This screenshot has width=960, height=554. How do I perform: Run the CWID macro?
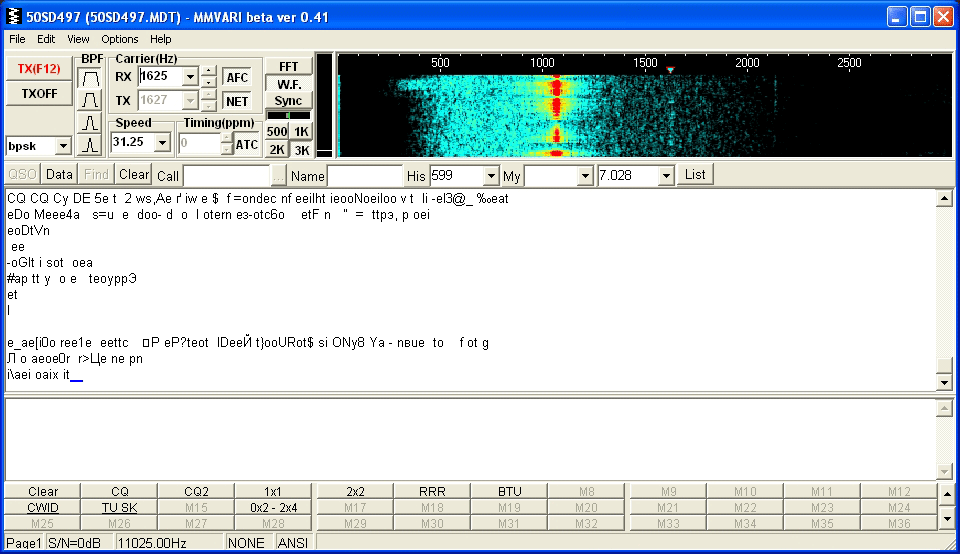pos(43,507)
